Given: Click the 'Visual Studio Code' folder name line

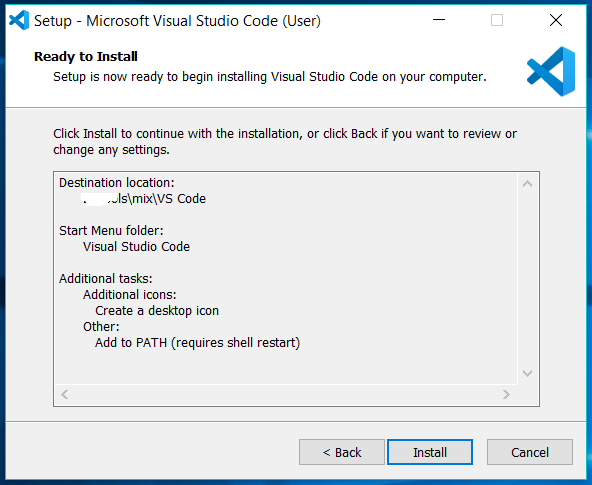Looking at the screenshot, I should [x=136, y=246].
